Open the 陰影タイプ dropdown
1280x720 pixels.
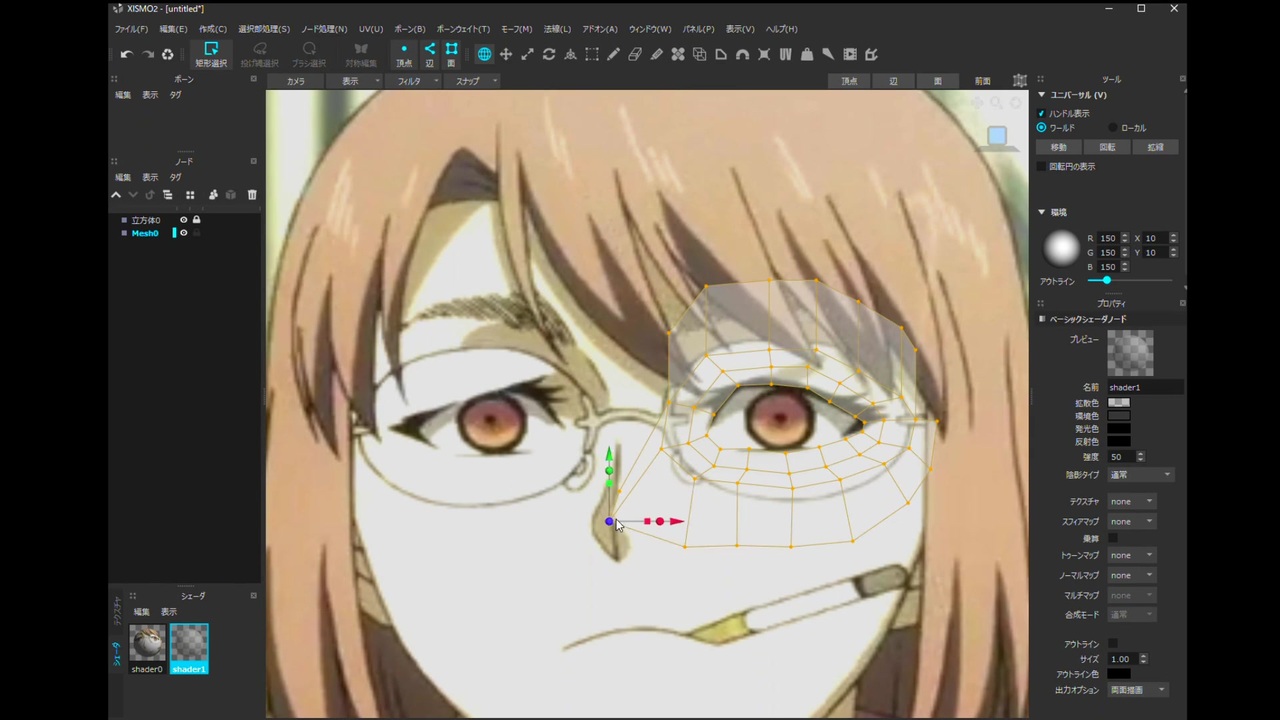tap(1140, 475)
